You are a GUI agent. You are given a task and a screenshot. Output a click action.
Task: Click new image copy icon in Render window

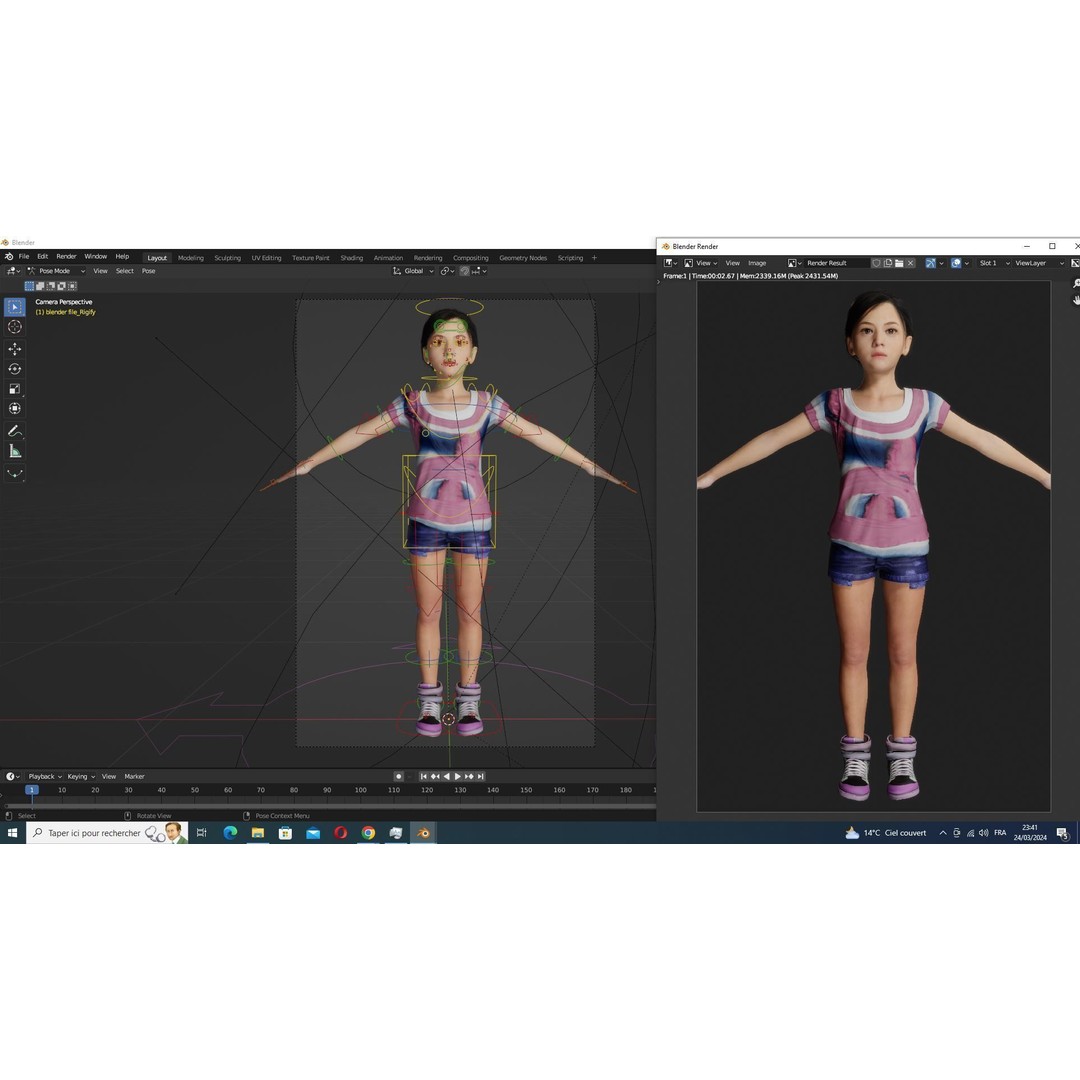click(x=888, y=263)
